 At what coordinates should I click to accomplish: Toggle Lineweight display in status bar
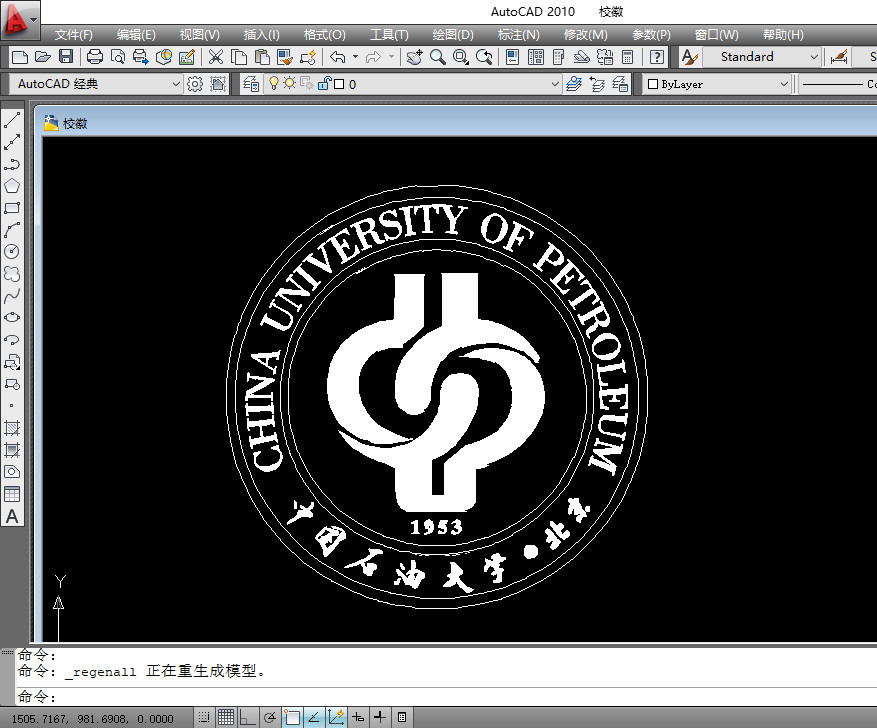380,717
